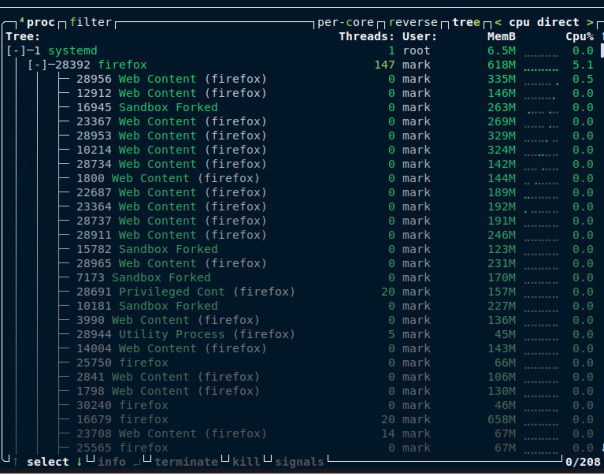Select next sort column with right arrow
Viewport: 604px width, 476px height.
point(590,22)
